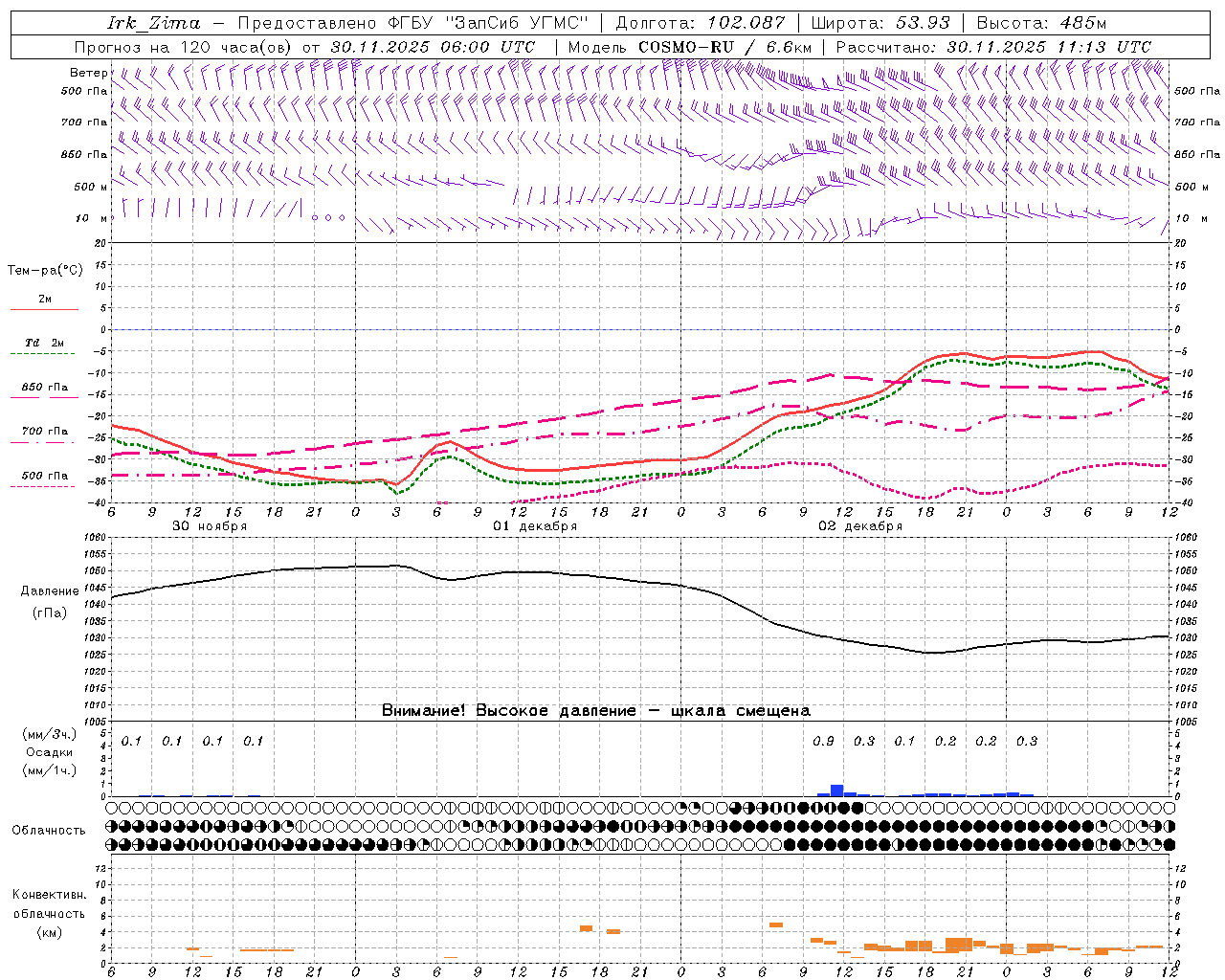This screenshot has height=980, width=1225.
Task: Click "700 гПа" label in temperature legend
Action: tap(45, 432)
